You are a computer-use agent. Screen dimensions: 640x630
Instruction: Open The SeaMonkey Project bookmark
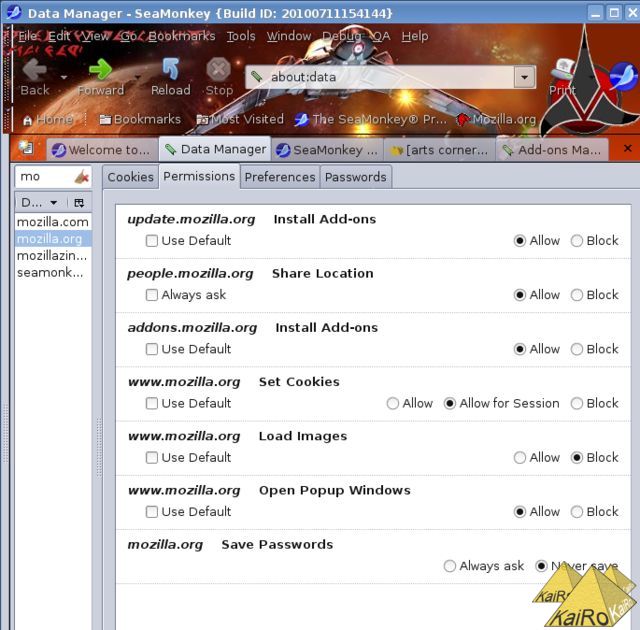[x=370, y=120]
